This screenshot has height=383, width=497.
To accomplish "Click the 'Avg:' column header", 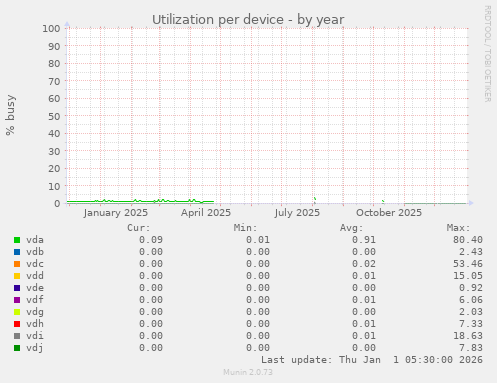I will [x=351, y=228].
